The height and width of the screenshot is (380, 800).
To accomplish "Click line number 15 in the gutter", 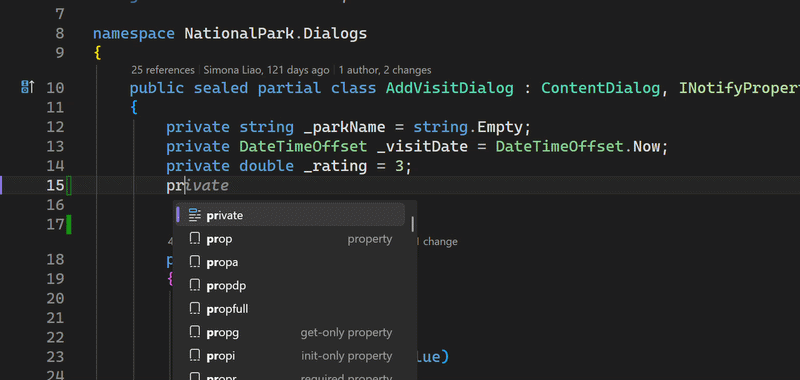I will click(55, 185).
